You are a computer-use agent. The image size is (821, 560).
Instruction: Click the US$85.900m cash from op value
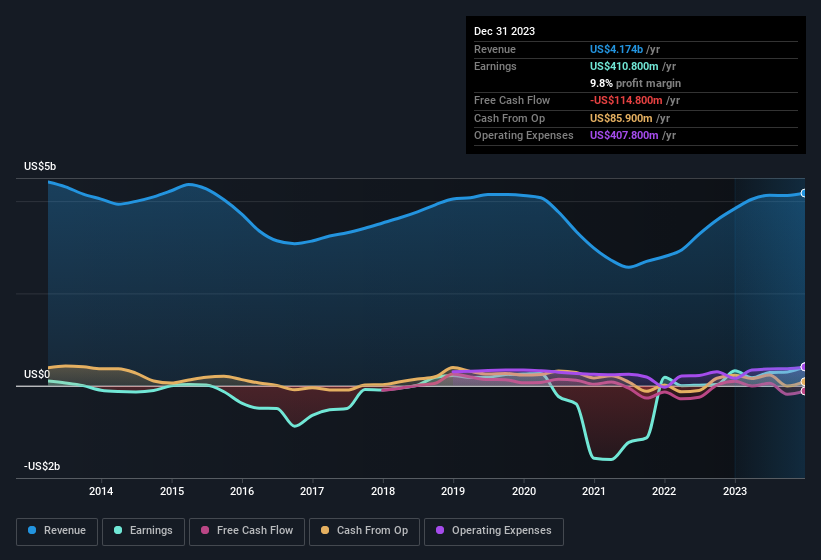(x=622, y=118)
